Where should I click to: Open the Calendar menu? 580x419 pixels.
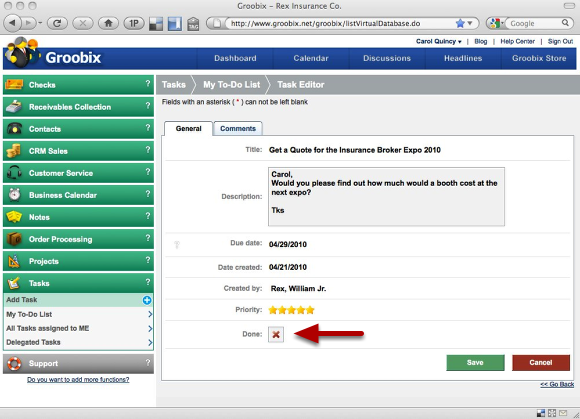click(x=311, y=58)
